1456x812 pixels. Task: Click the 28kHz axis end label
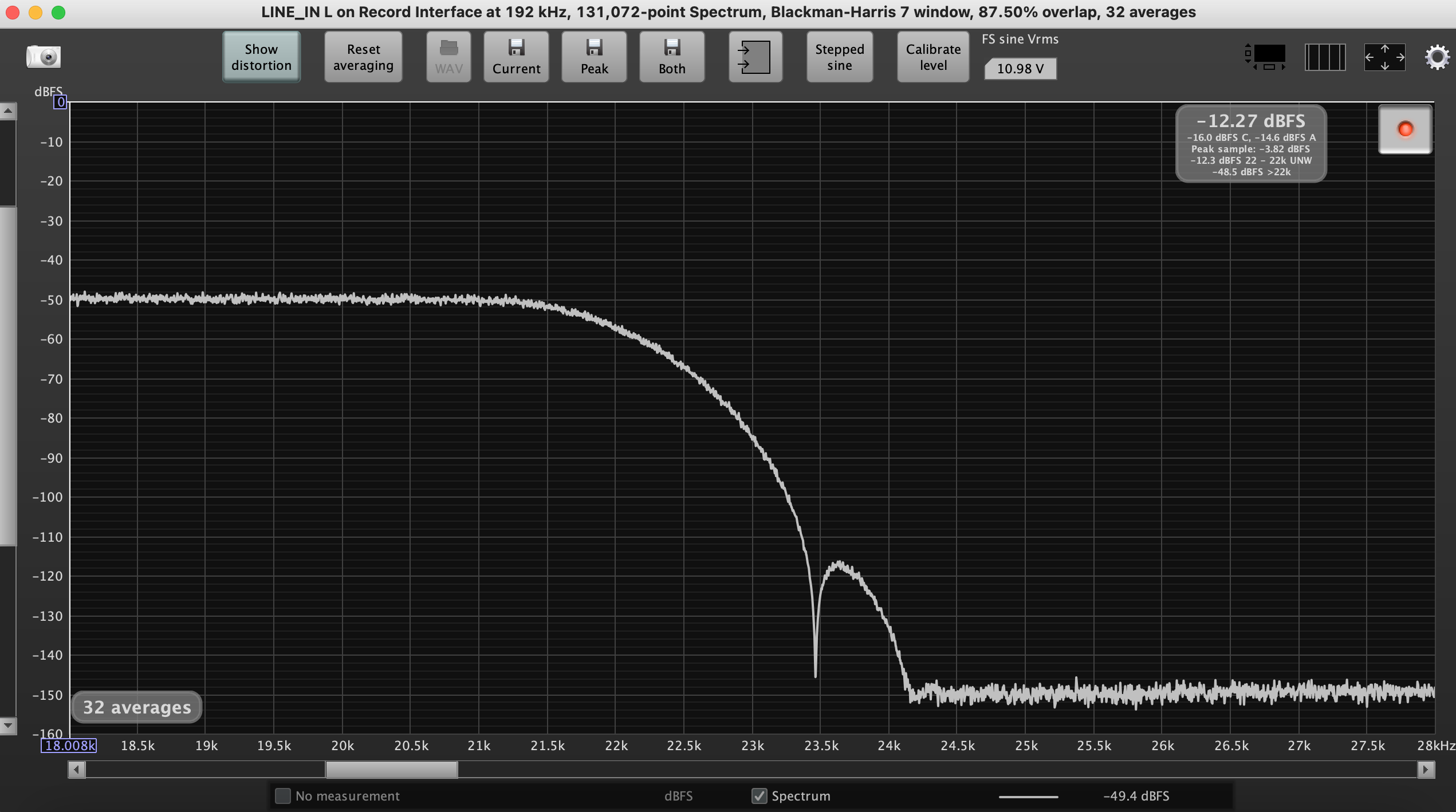point(1436,746)
